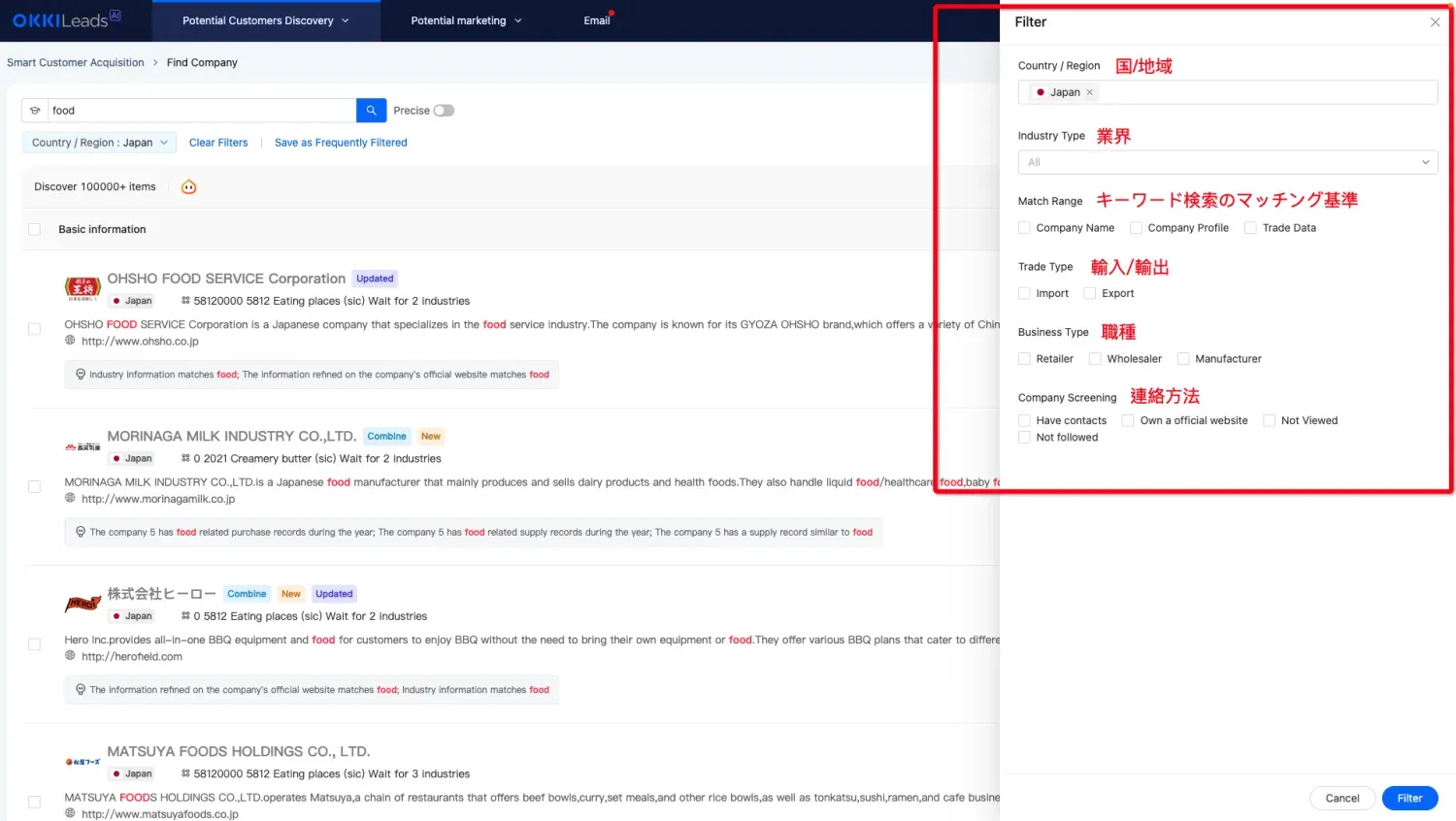
Task: Check Own a official website option
Action: 1128,420
